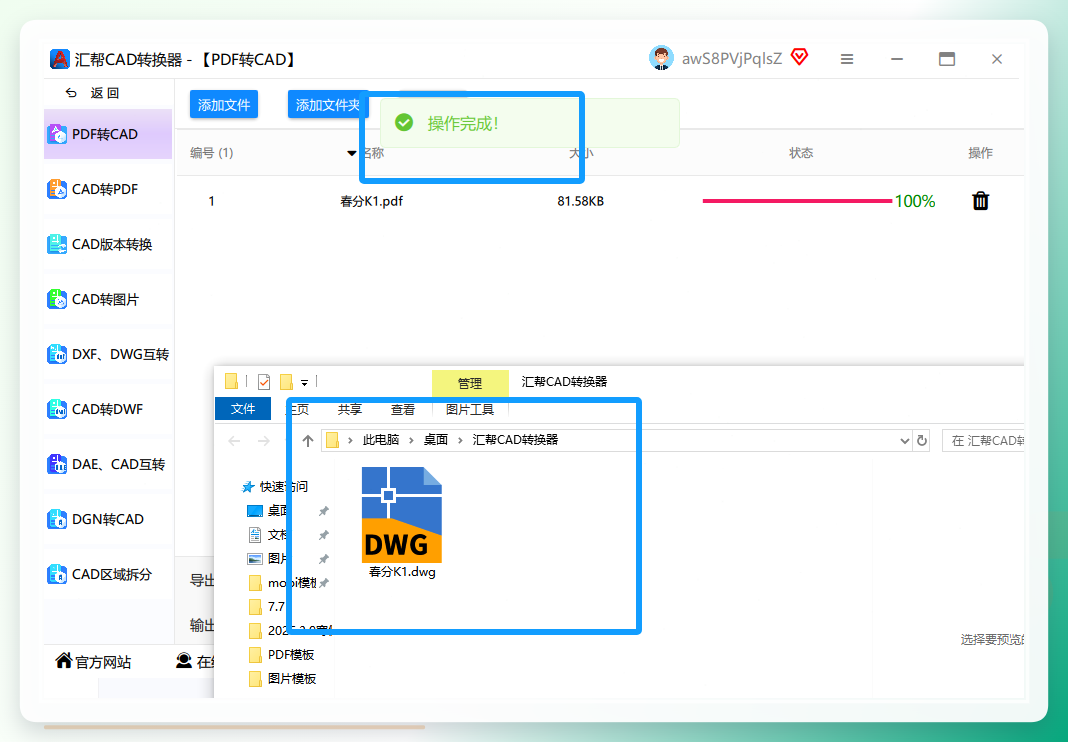1068x742 pixels.
Task: Click the path chevron after 此电脑
Action: coord(411,441)
